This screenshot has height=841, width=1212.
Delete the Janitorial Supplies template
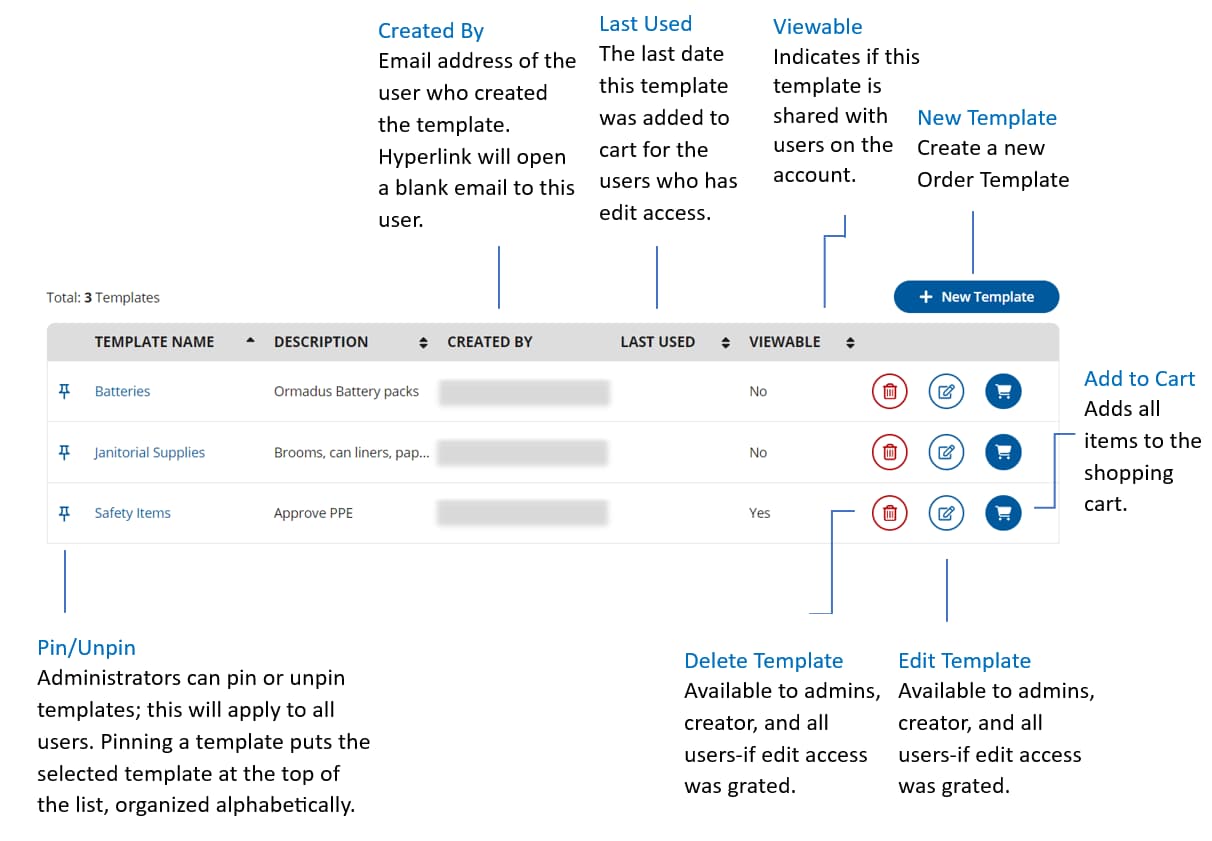click(x=889, y=452)
